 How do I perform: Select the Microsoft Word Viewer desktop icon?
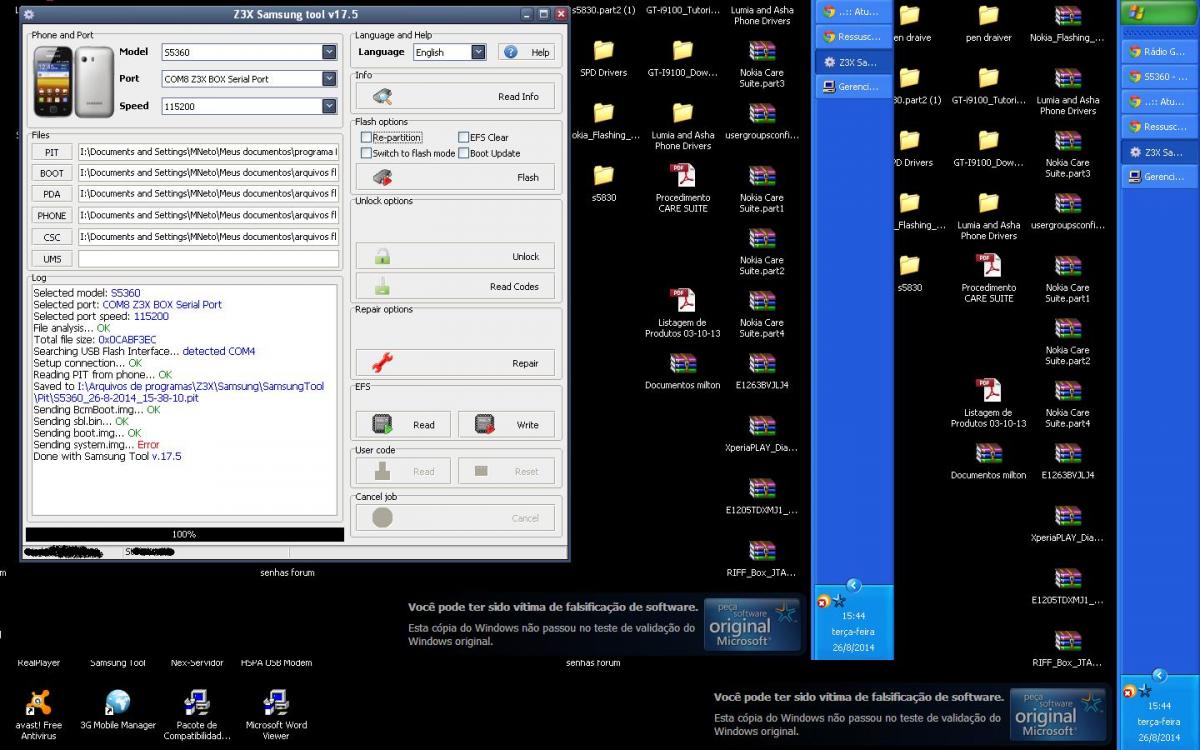pos(275,715)
